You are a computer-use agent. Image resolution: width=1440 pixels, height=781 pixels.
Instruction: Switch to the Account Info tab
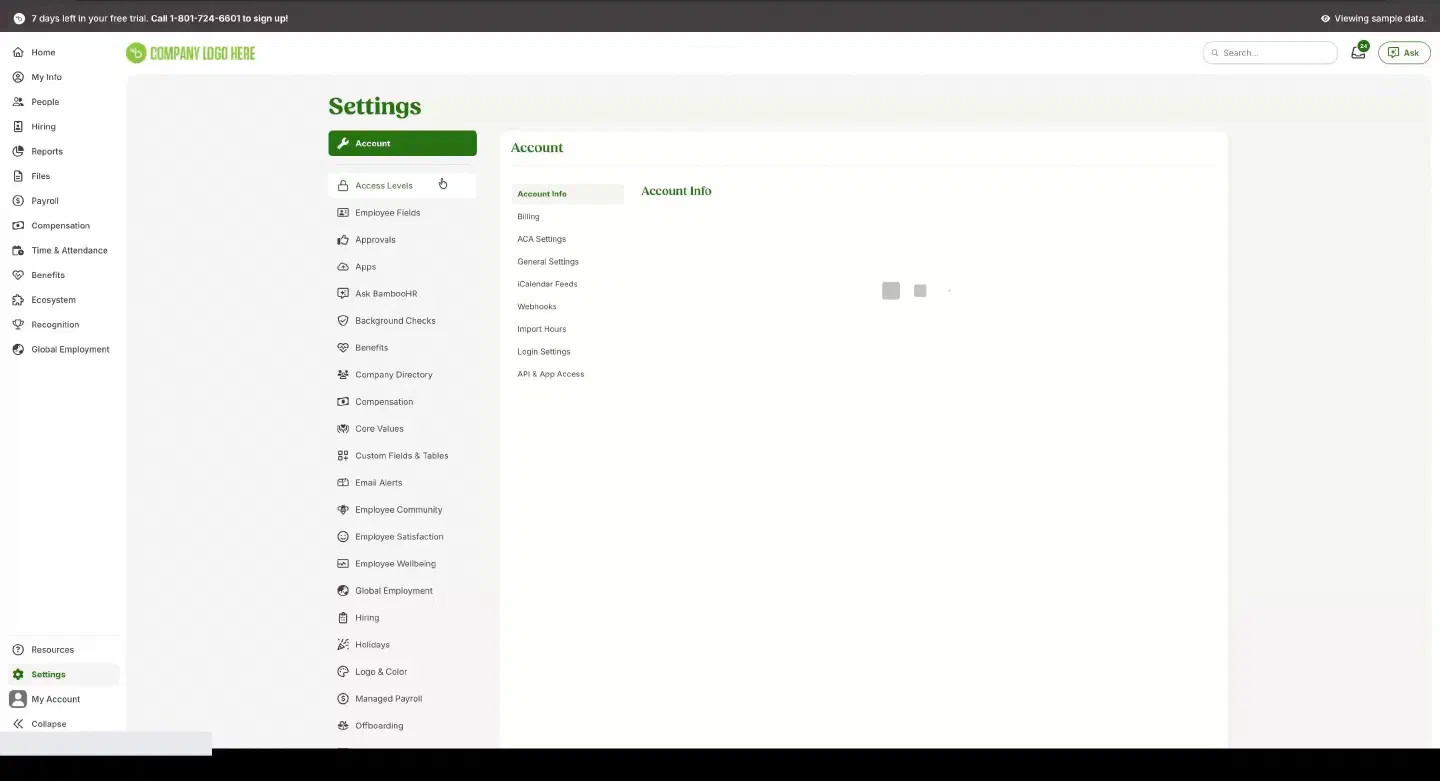[568, 194]
